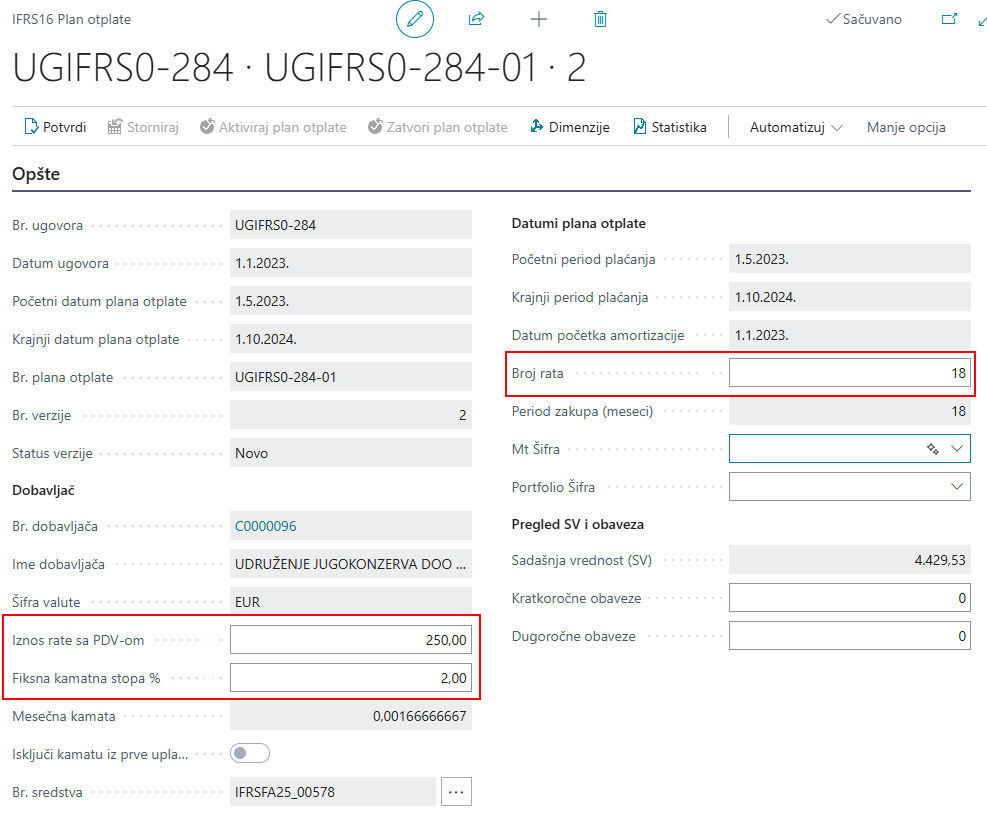Viewport: 987px width, 836px height.
Task: Click the Broj rata input field
Action: point(850,373)
